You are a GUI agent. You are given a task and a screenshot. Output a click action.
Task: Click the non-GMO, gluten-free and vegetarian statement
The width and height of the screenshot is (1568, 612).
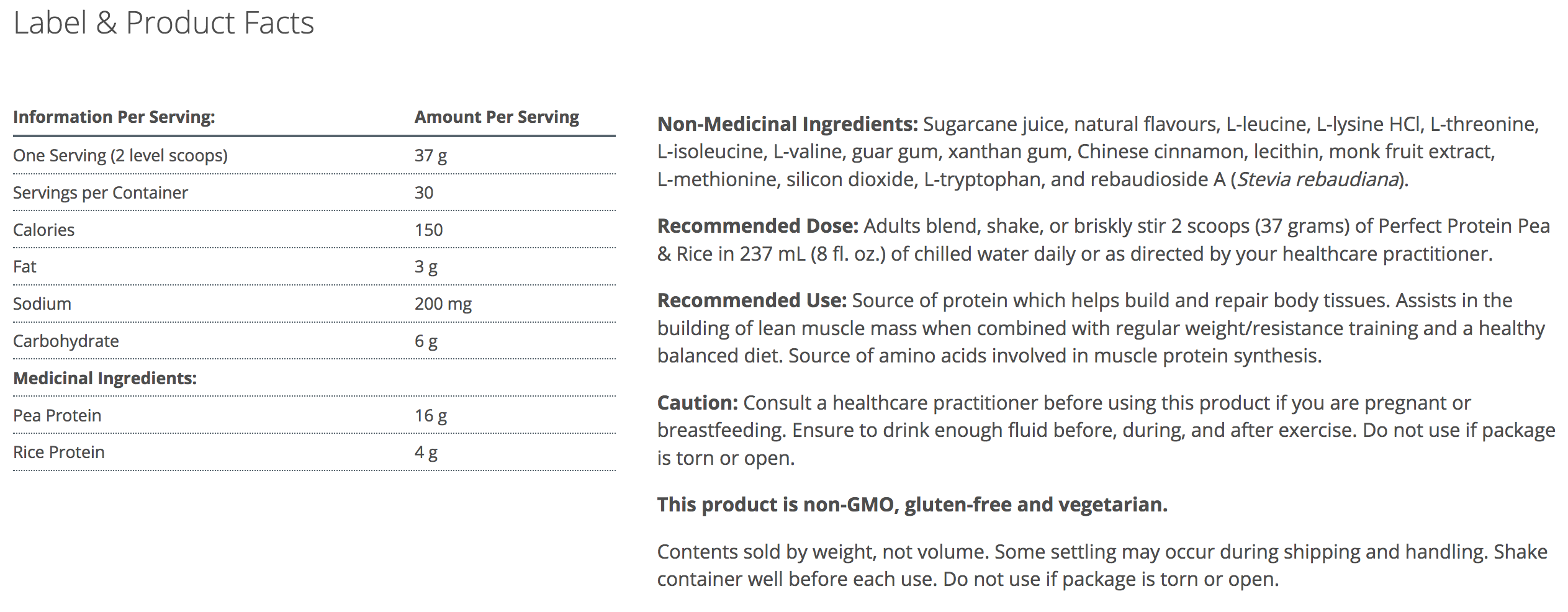click(x=912, y=505)
